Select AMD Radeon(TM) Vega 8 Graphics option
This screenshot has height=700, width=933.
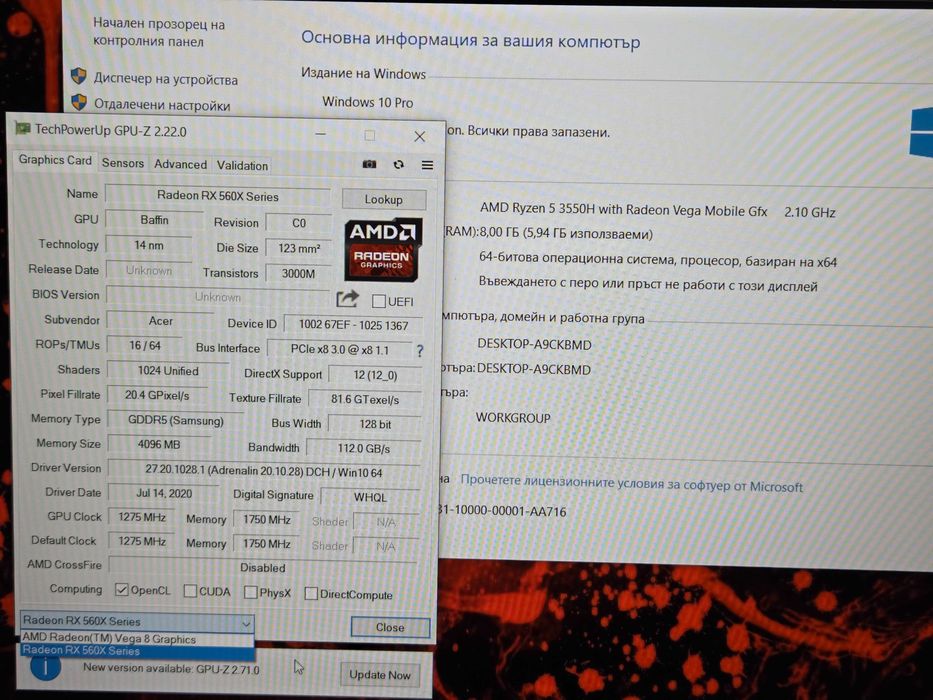[x=137, y=639]
